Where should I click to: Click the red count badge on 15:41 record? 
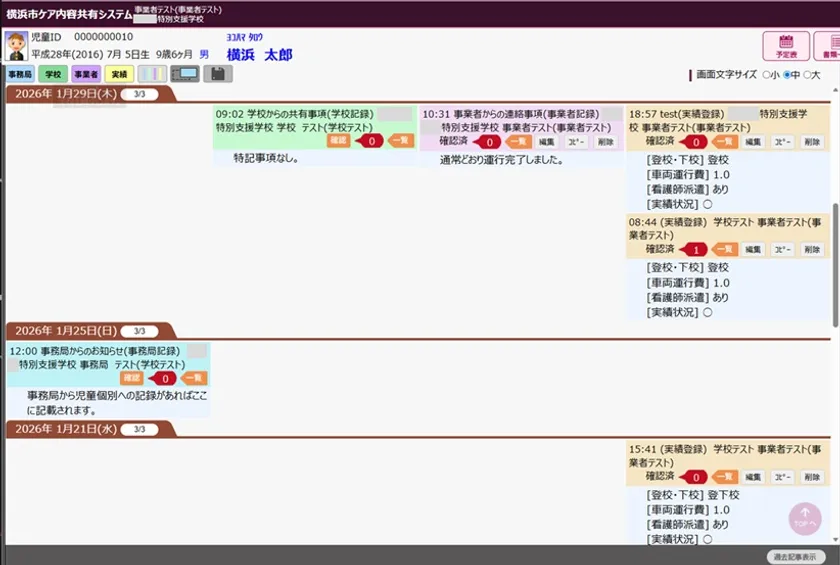(x=694, y=477)
